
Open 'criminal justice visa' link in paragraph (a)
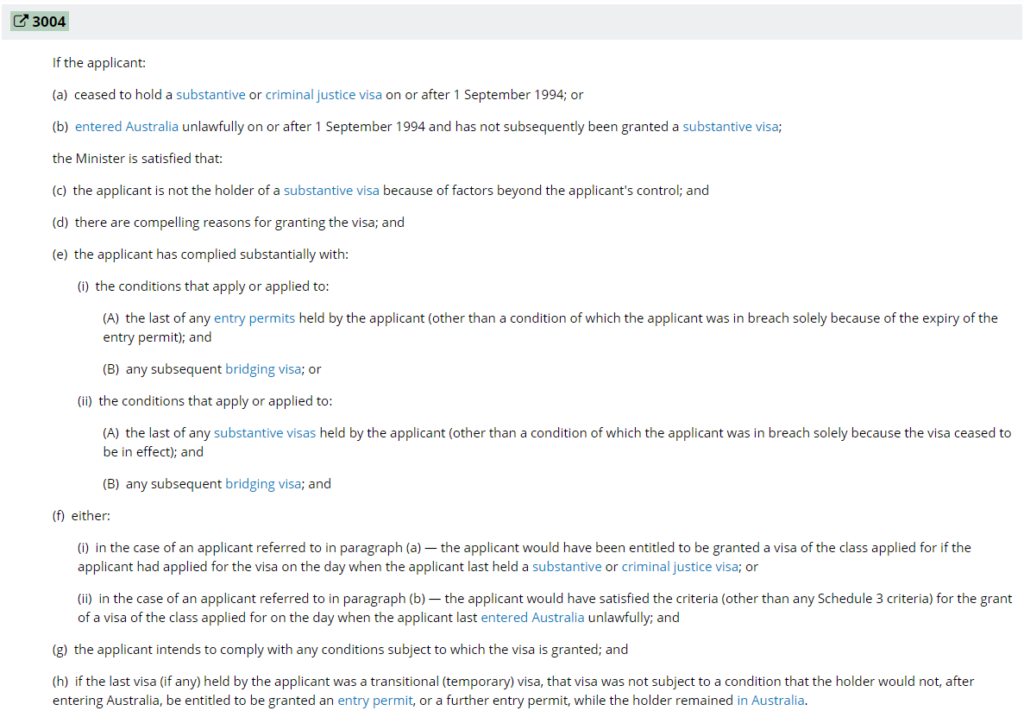point(323,95)
